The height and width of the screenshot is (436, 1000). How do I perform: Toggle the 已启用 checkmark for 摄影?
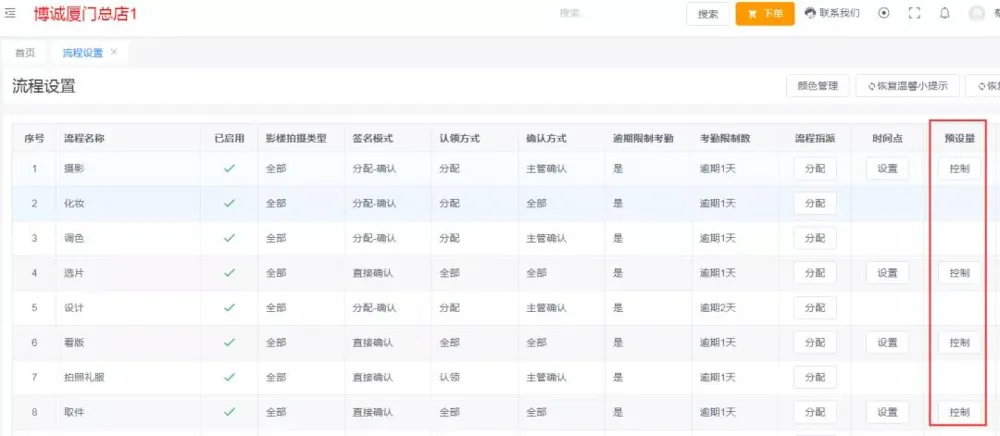tap(229, 168)
